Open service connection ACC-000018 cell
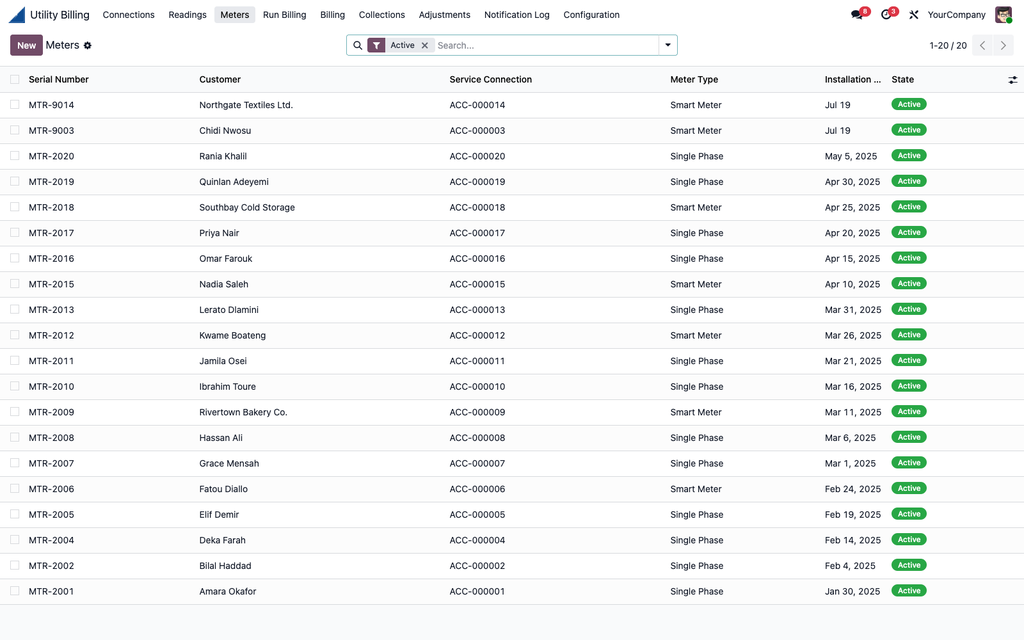Viewport: 1024px width, 640px height. pyautogui.click(x=477, y=208)
